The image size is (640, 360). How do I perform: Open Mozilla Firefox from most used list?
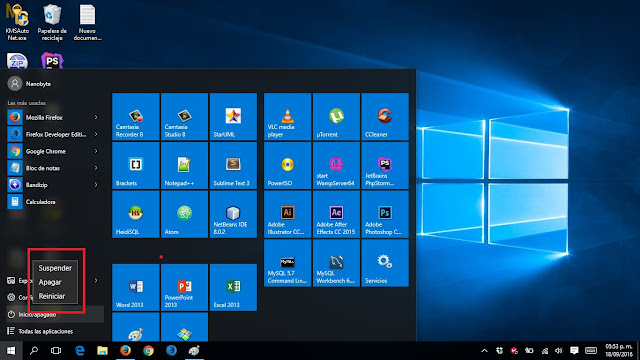[55, 118]
